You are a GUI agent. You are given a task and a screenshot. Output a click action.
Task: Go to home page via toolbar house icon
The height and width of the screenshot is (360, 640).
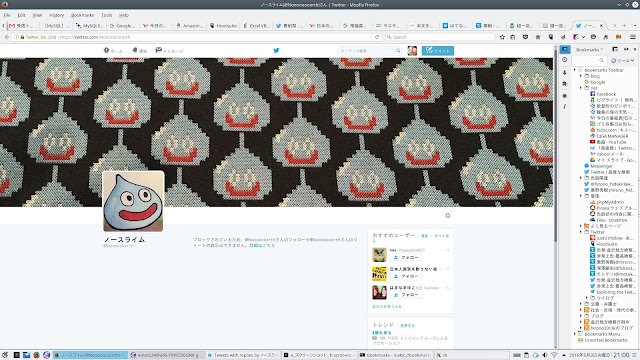[538, 37]
